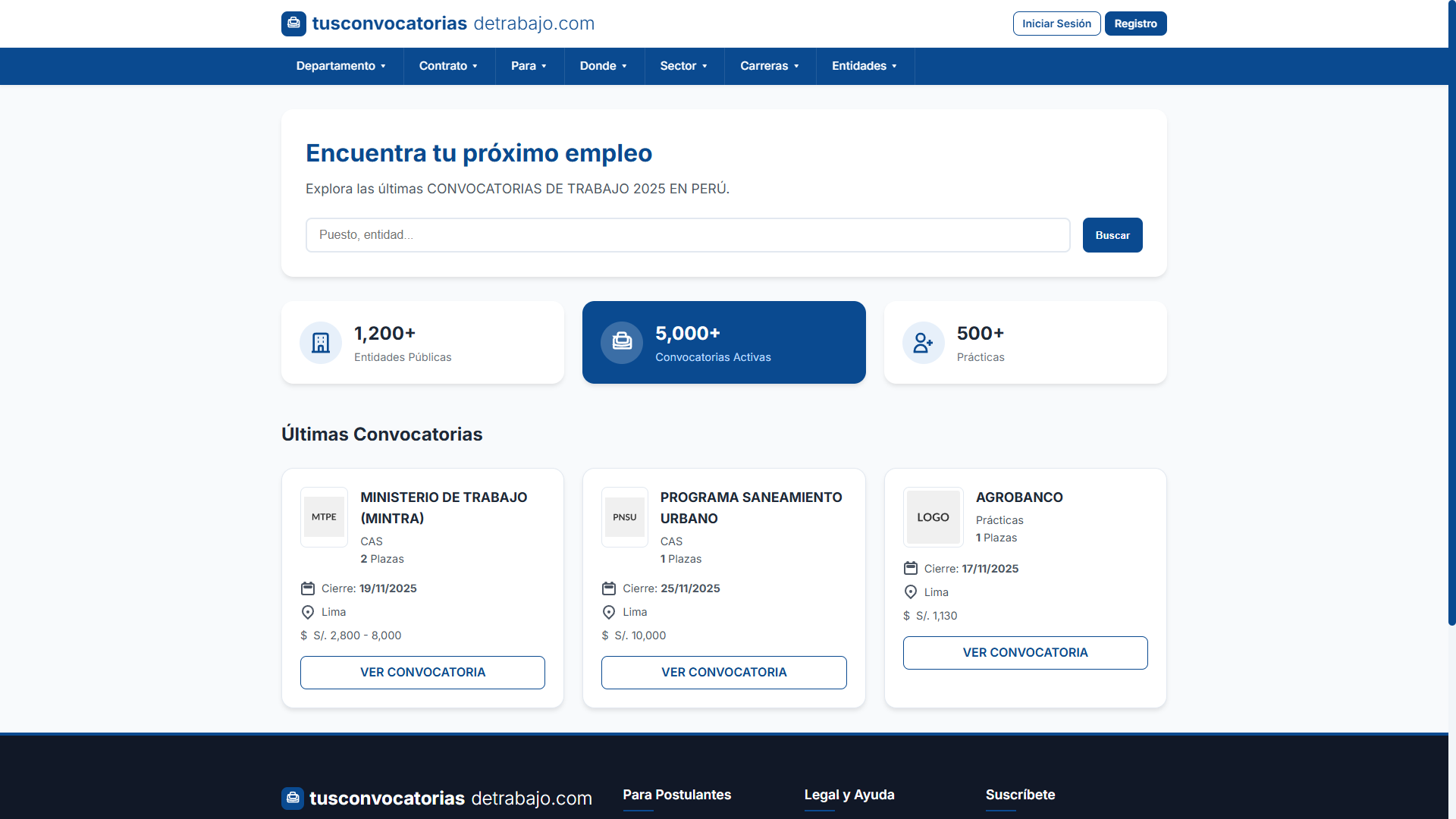
Task: Click location pin icon in MINTRA card
Action: pyautogui.click(x=308, y=612)
